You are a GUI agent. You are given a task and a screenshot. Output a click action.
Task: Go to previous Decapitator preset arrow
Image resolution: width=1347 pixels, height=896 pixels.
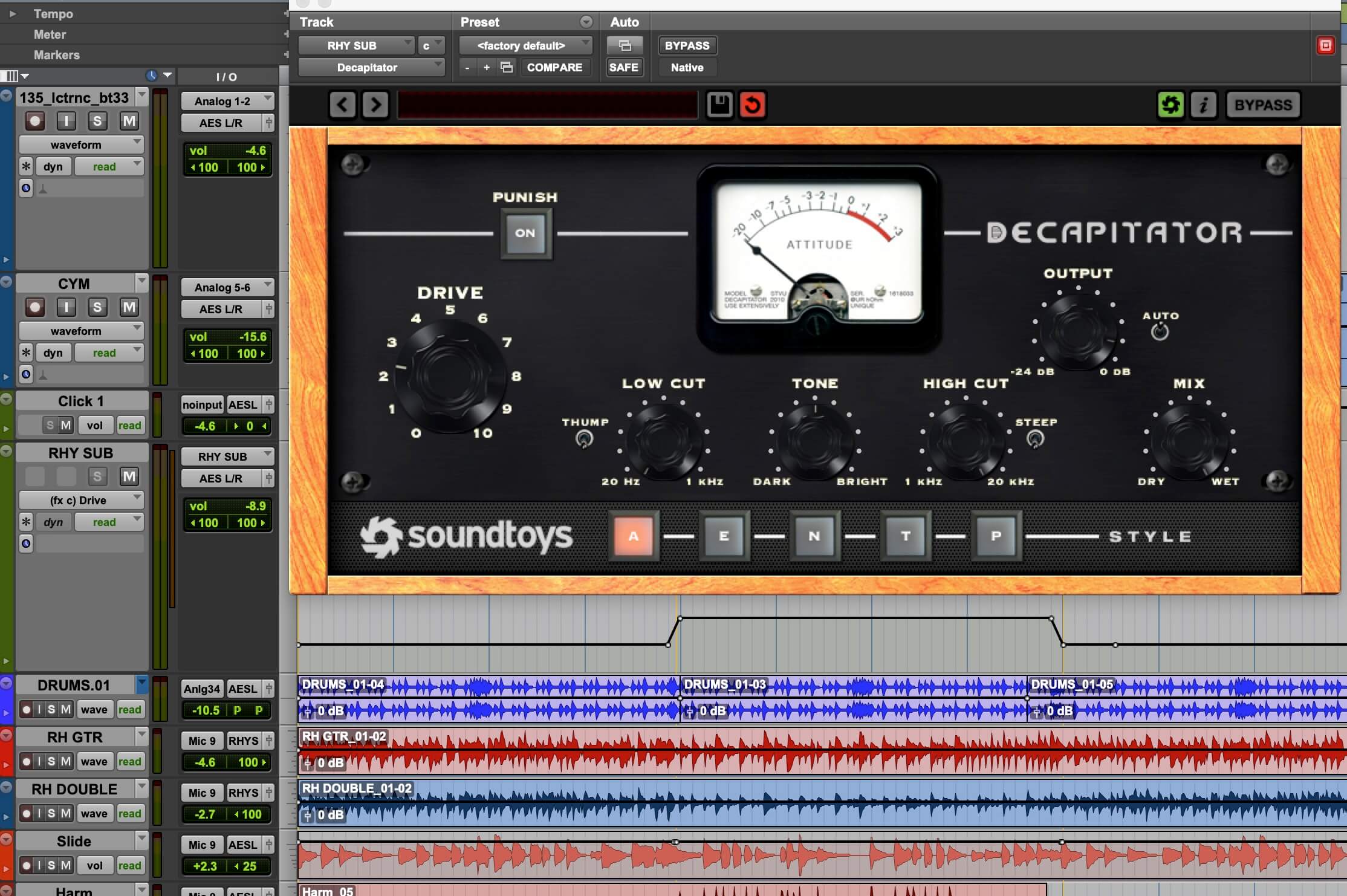pyautogui.click(x=343, y=105)
